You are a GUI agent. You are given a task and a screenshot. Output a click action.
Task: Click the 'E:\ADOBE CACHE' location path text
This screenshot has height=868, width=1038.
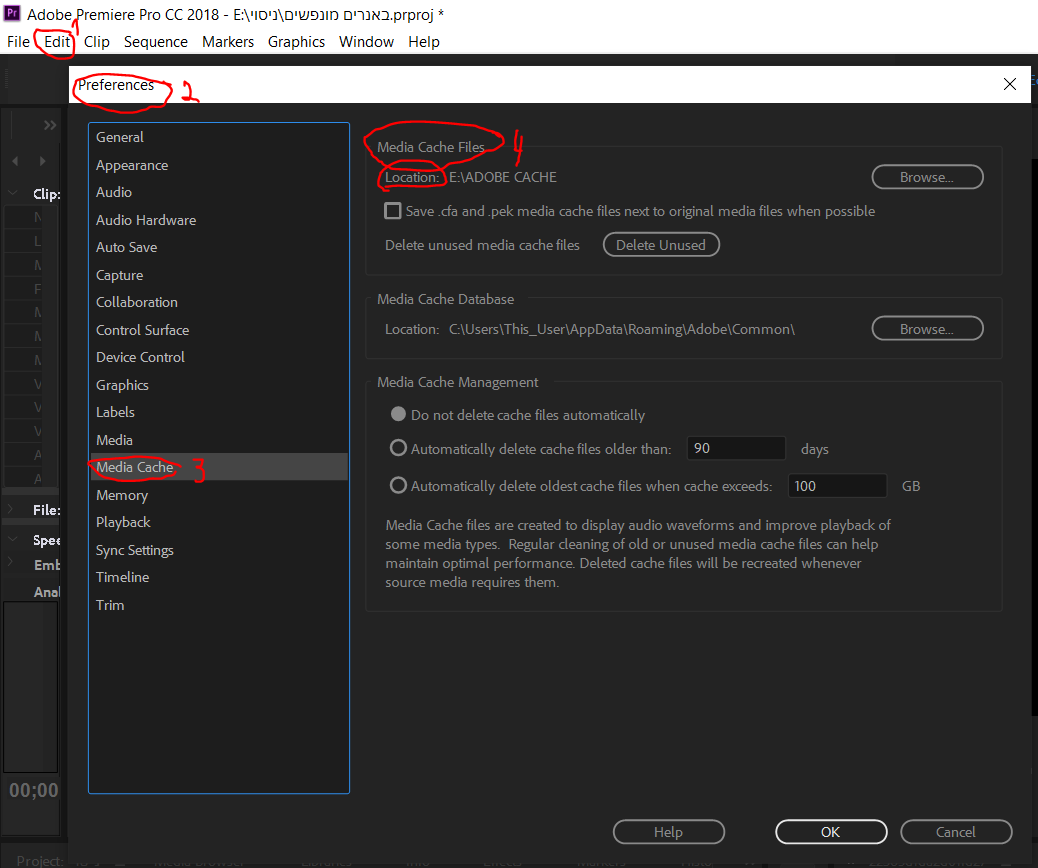pos(503,177)
